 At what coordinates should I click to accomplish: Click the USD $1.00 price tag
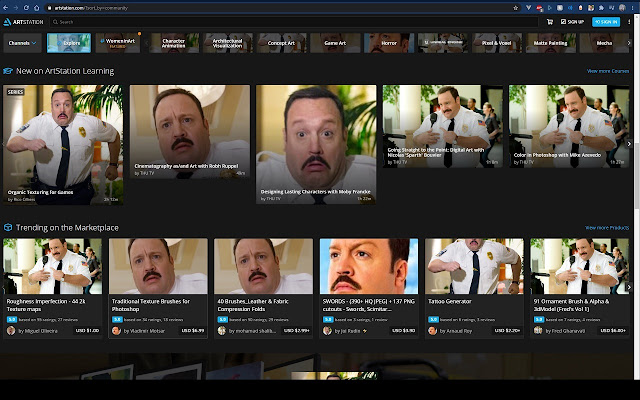[87, 331]
